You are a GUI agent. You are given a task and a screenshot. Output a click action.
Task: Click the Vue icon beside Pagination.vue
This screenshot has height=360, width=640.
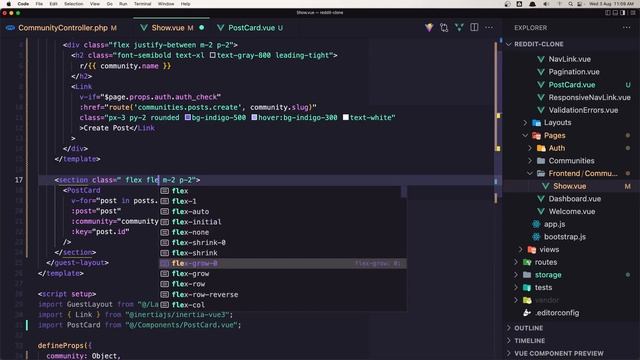coord(541,72)
